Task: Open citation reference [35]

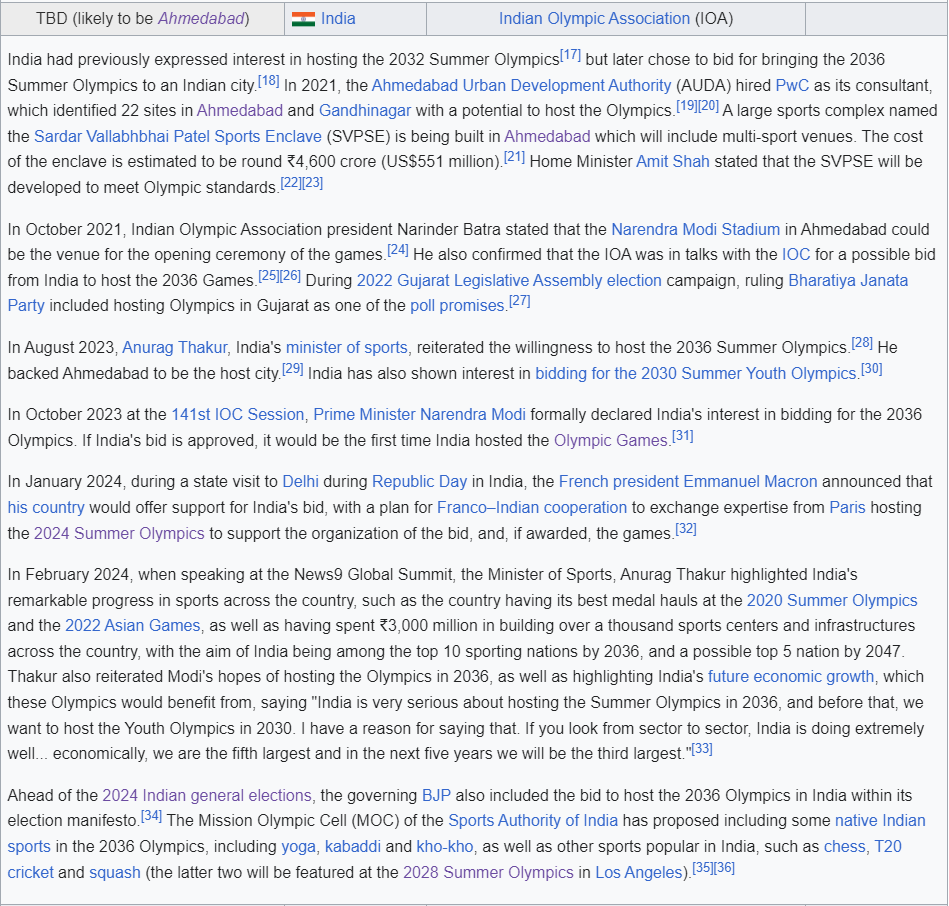Action: point(702,867)
